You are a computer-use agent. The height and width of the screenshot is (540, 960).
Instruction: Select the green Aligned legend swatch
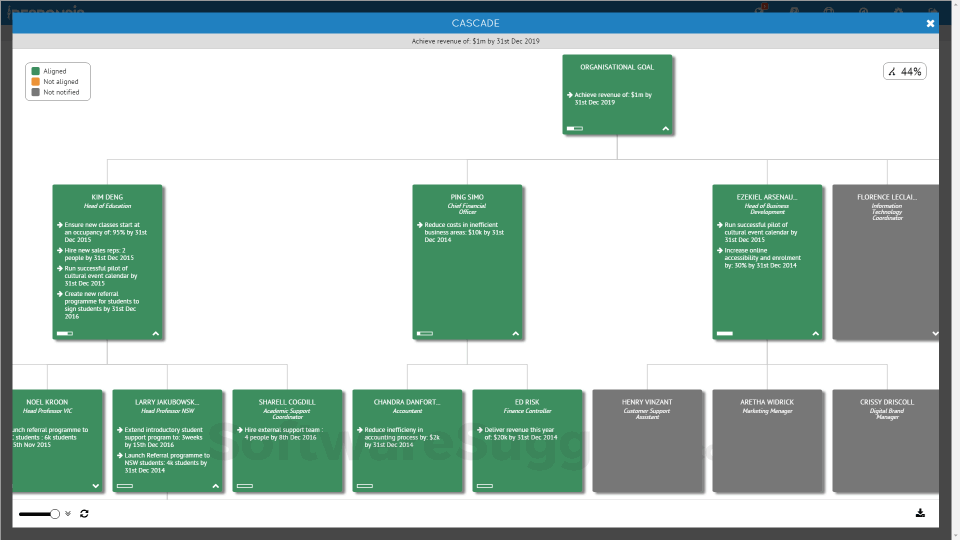[36, 72]
